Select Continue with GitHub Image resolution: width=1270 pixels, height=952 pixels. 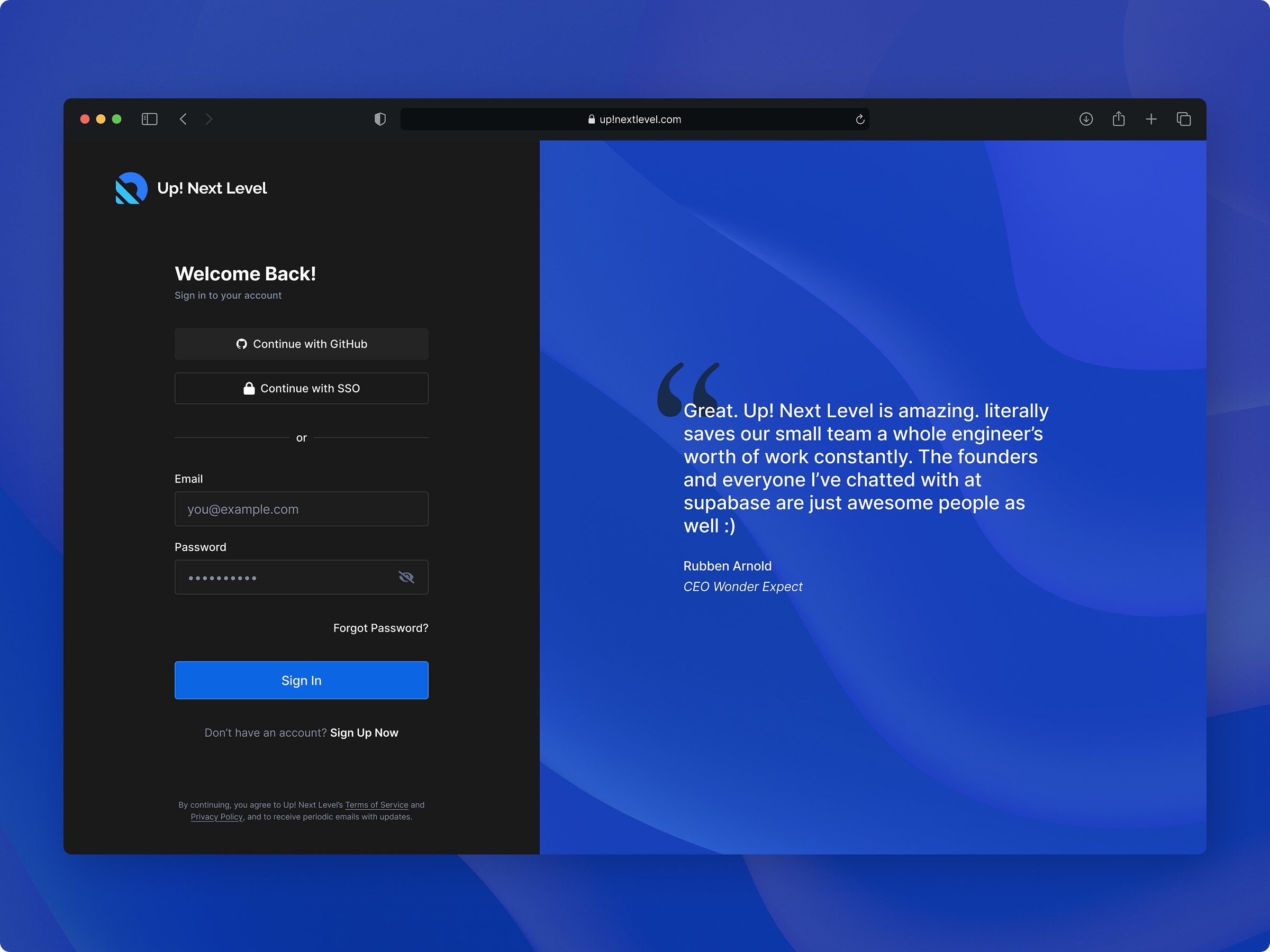click(301, 344)
